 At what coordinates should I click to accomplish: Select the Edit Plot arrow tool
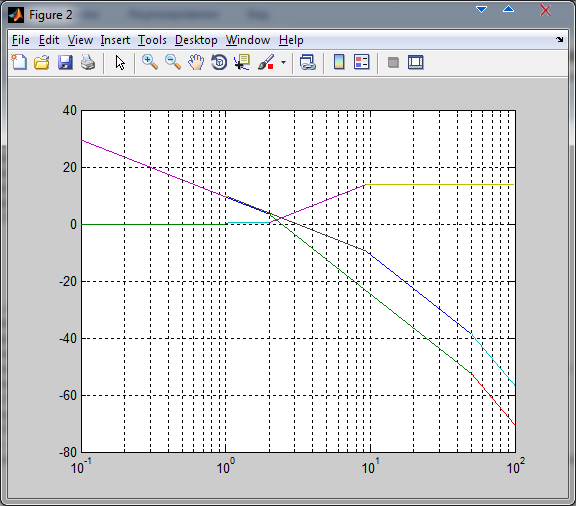point(120,62)
